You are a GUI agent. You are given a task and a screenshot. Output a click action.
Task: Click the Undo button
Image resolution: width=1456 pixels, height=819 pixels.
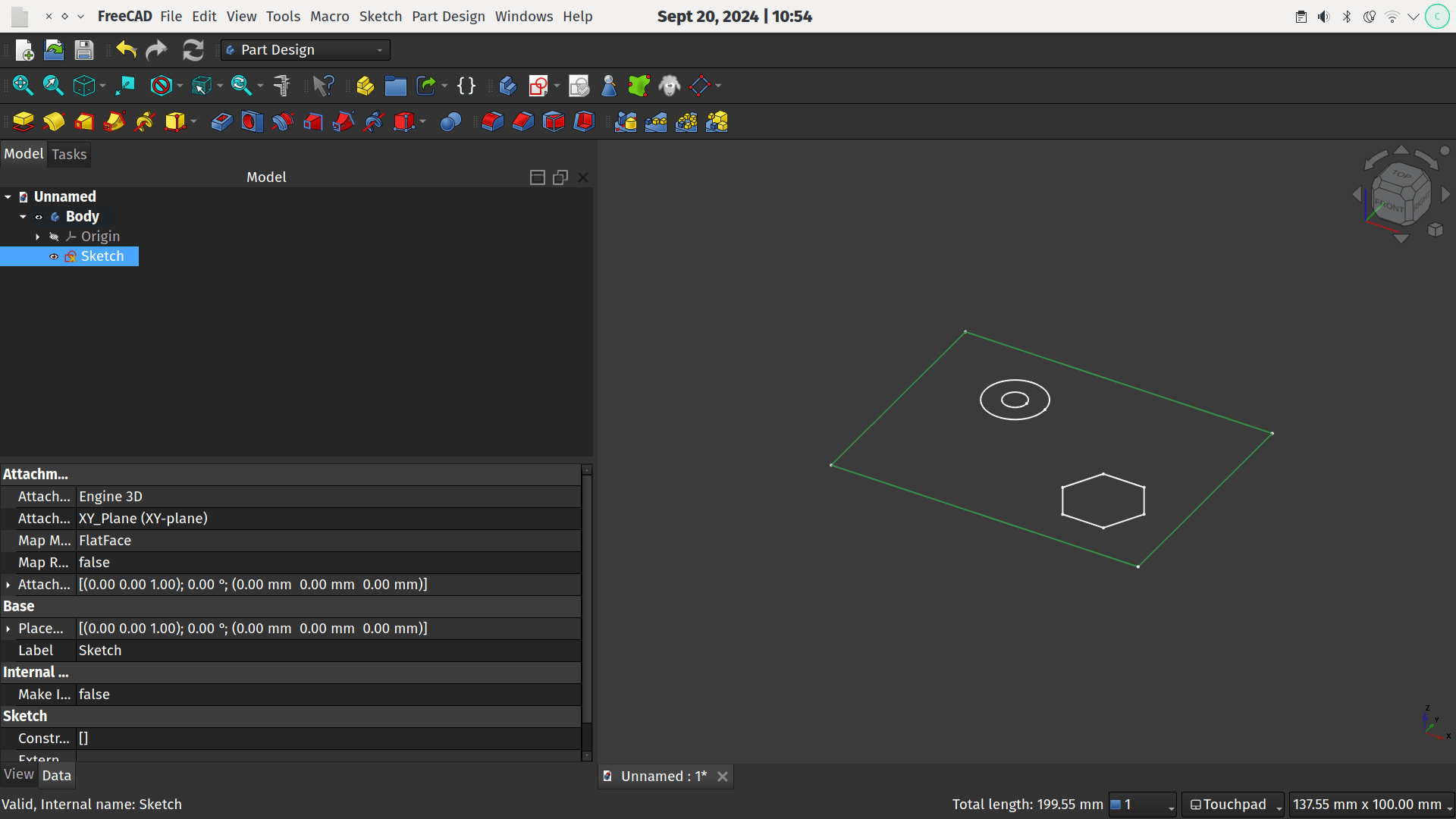click(126, 50)
